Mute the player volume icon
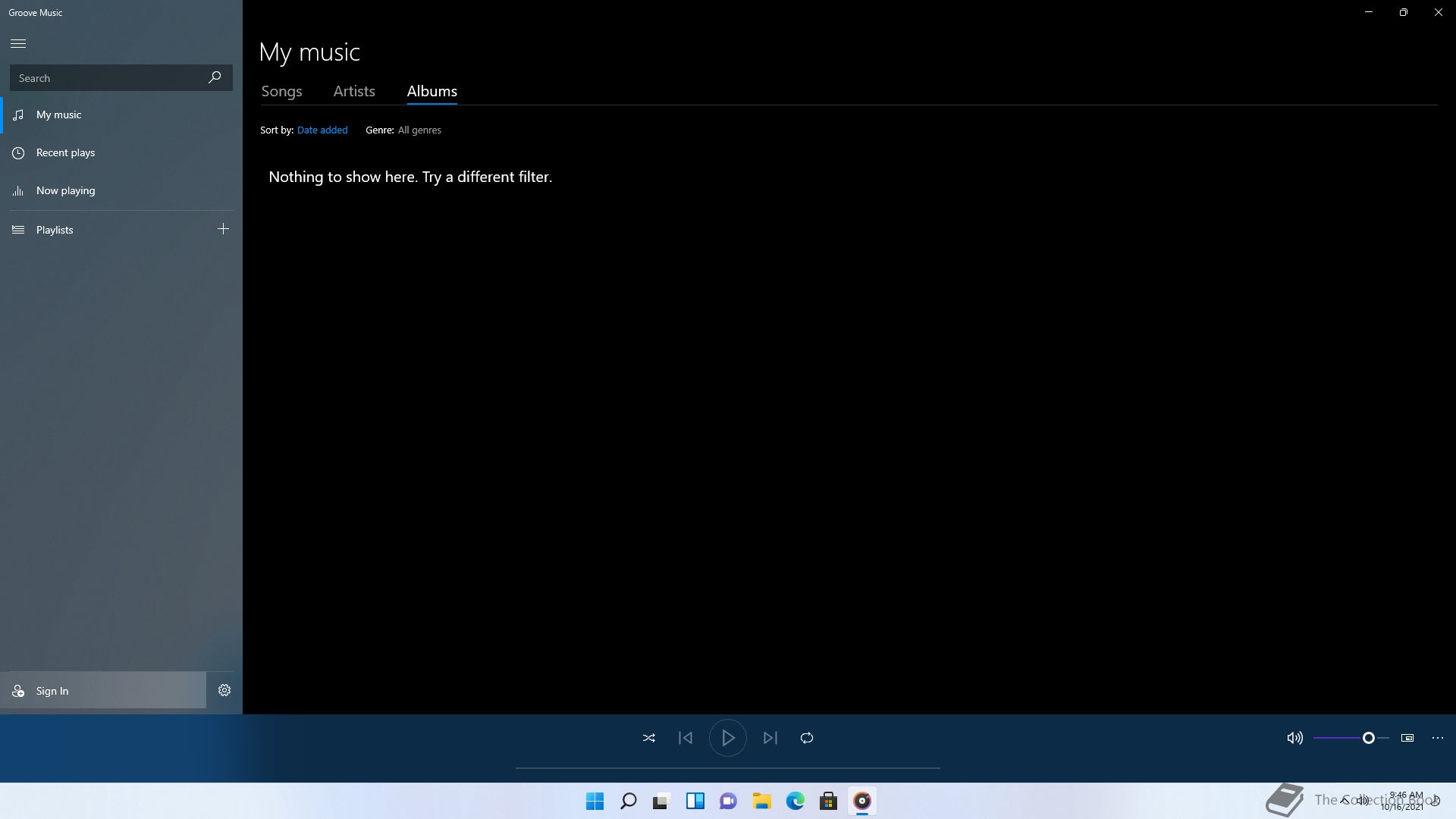Screen dimensions: 1456x819 pyautogui.click(x=1294, y=737)
